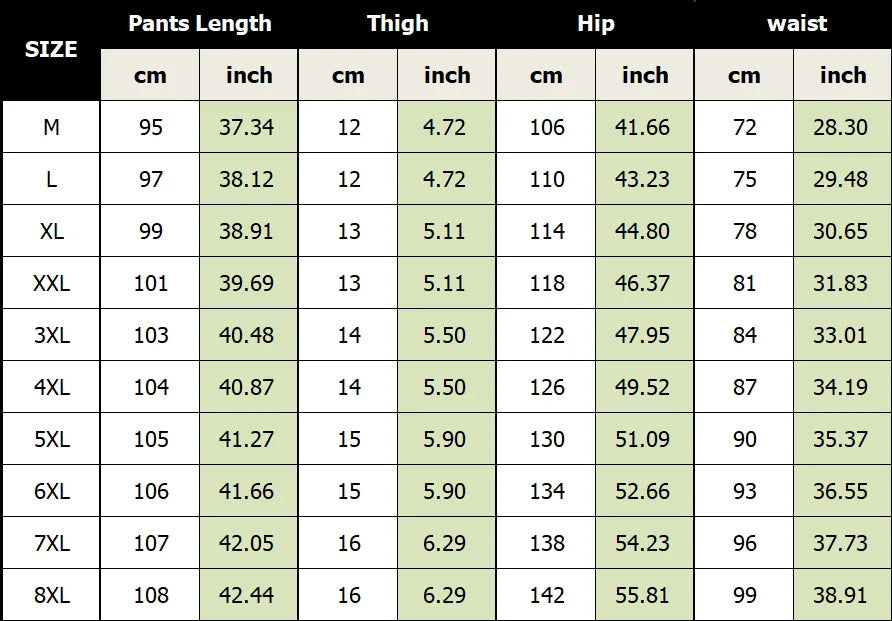This screenshot has height=621, width=892.
Task: Click the hip value 47.95 inch
Action: click(643, 335)
